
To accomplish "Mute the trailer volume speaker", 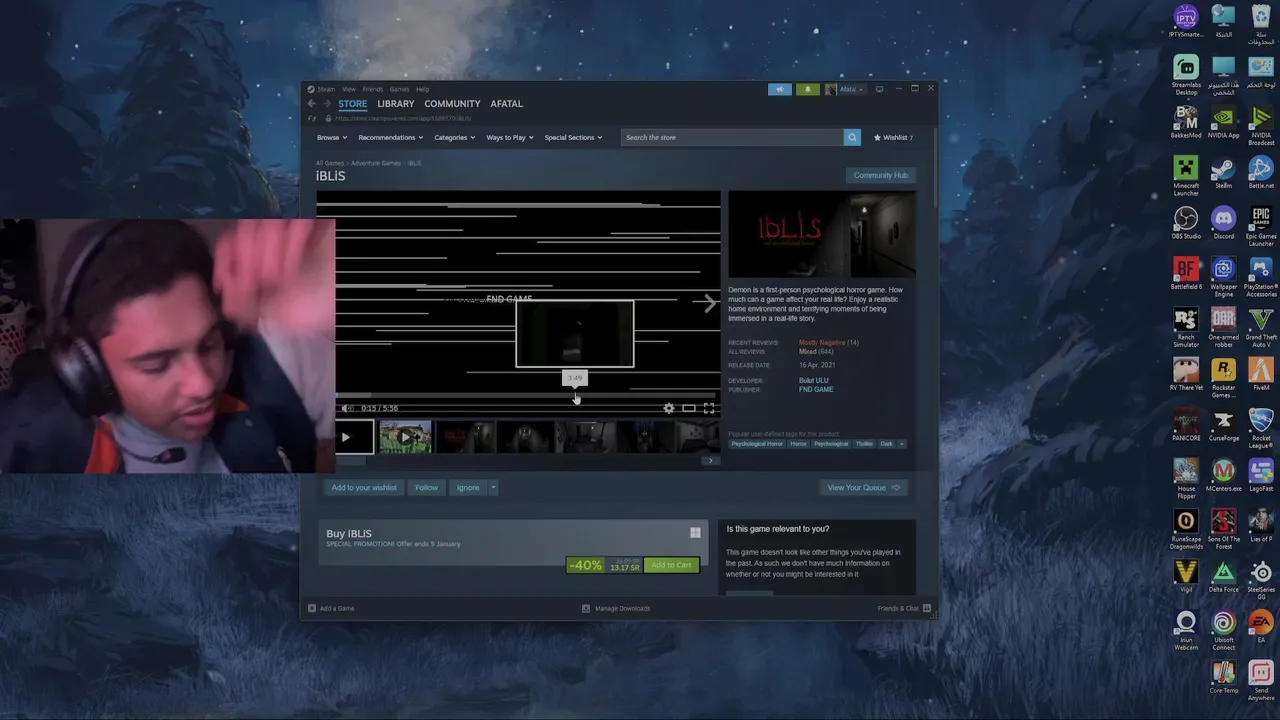I will tap(346, 408).
